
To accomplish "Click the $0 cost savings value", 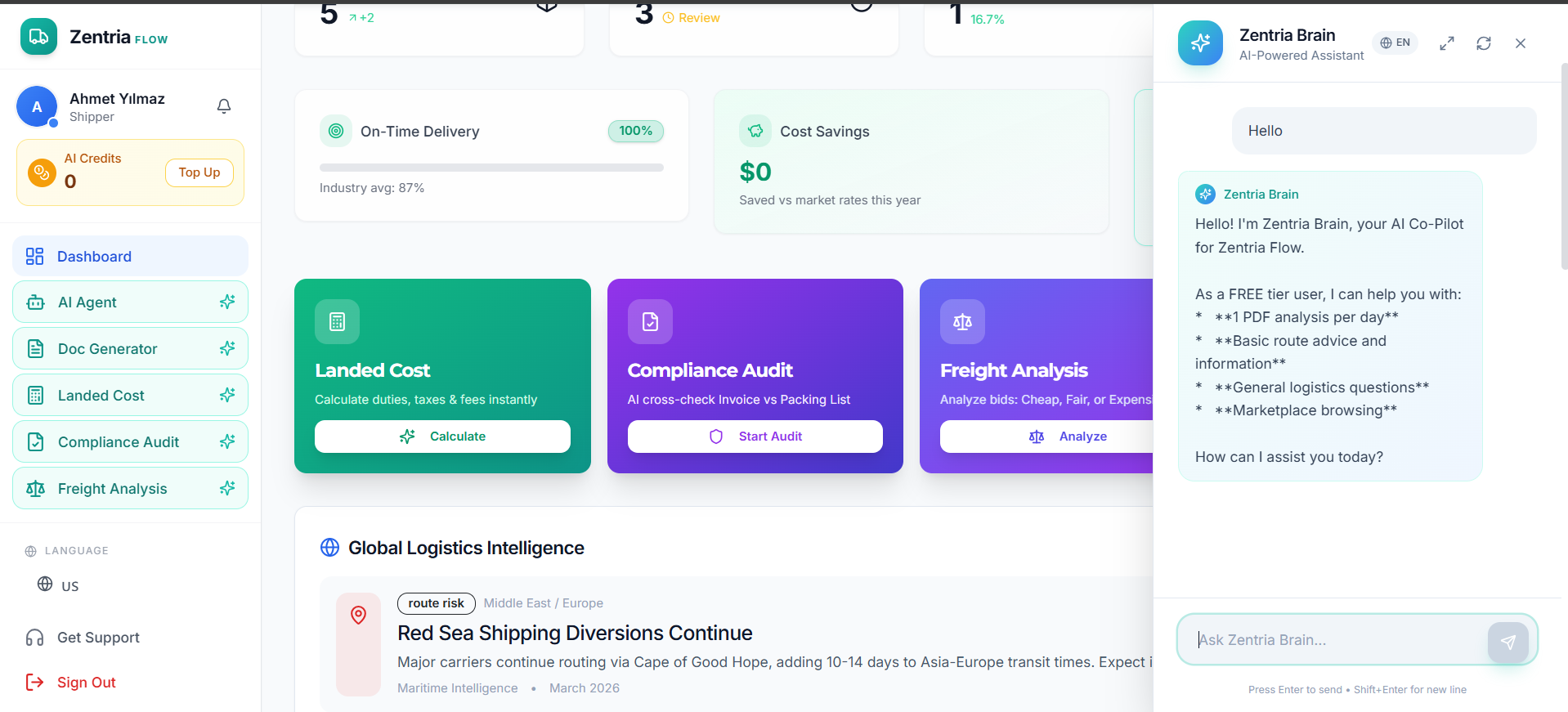I will coord(755,172).
